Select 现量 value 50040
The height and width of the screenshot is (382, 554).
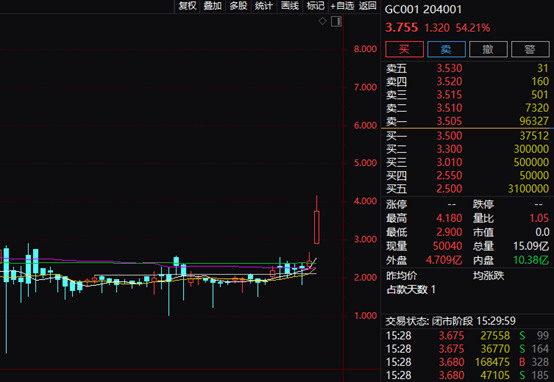[448, 246]
